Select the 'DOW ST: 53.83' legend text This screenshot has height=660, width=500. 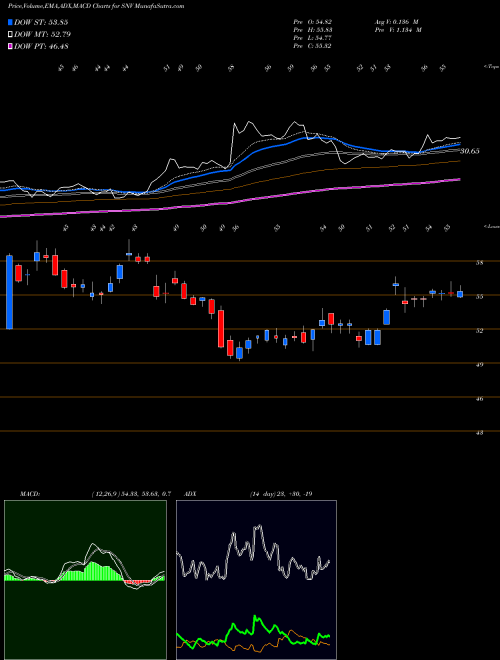[41, 22]
